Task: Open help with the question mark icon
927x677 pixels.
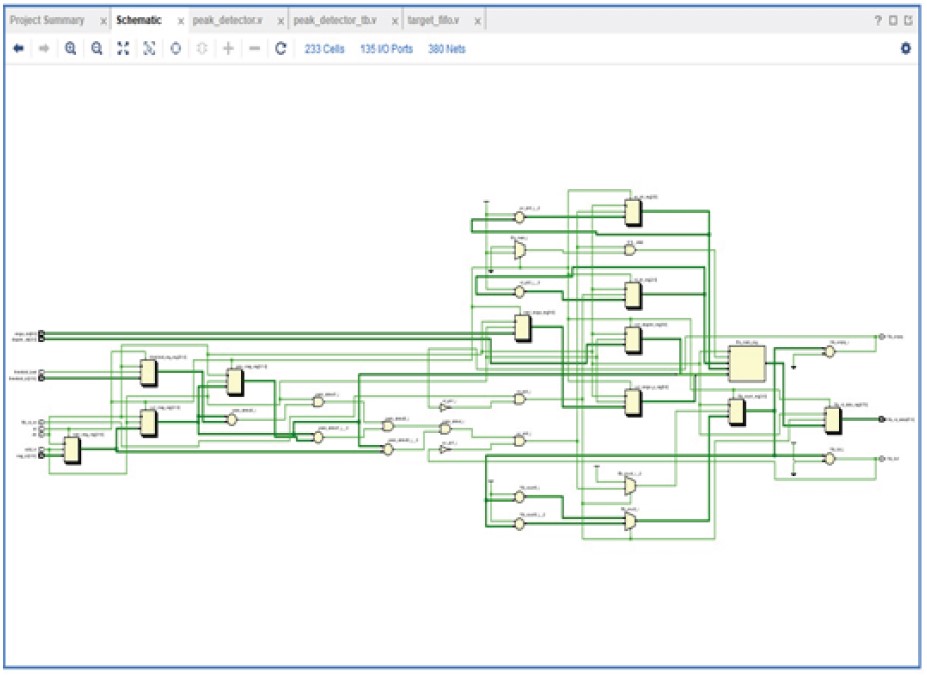Action: coord(877,21)
